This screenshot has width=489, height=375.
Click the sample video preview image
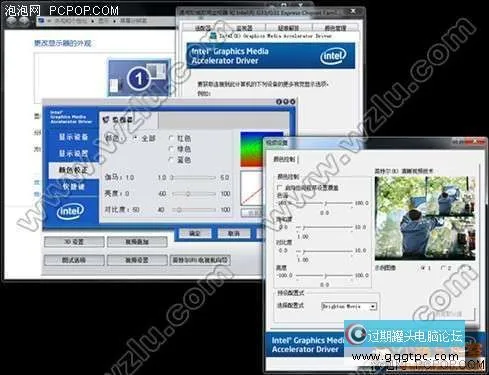(425, 218)
